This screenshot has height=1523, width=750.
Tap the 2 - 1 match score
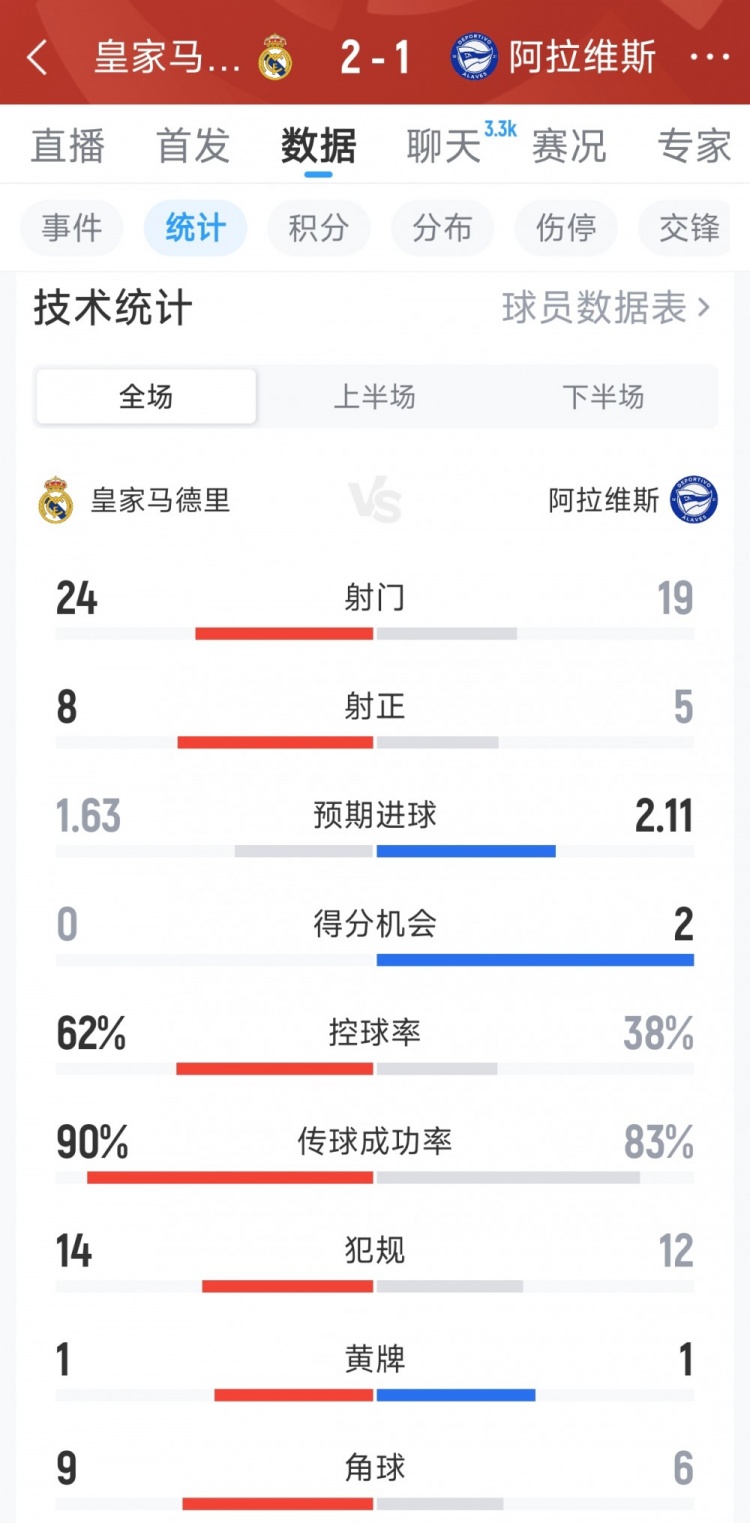pos(375,58)
